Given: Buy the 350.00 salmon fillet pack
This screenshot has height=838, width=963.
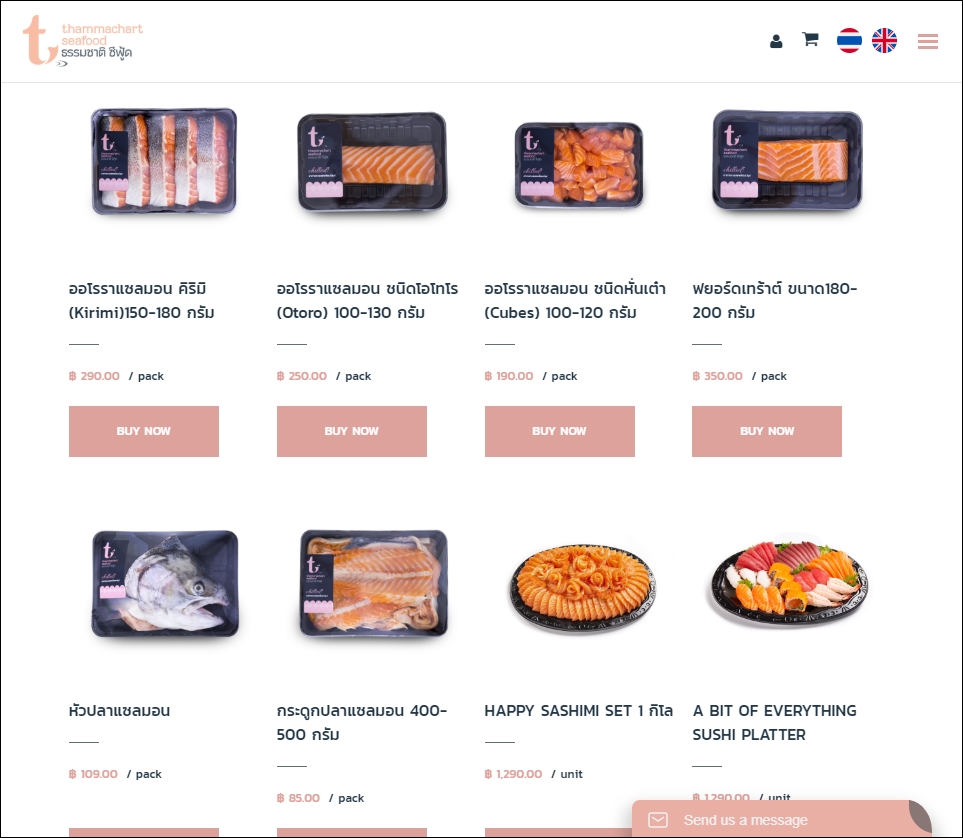Looking at the screenshot, I should tap(766, 431).
